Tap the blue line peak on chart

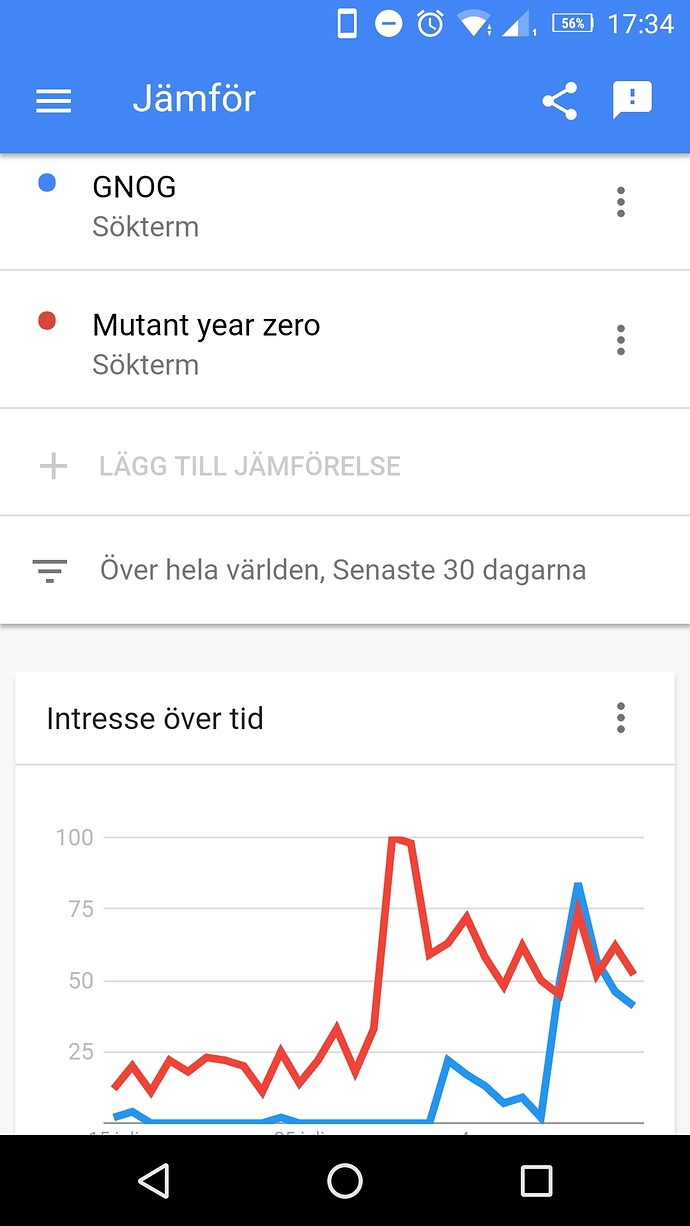(x=578, y=885)
